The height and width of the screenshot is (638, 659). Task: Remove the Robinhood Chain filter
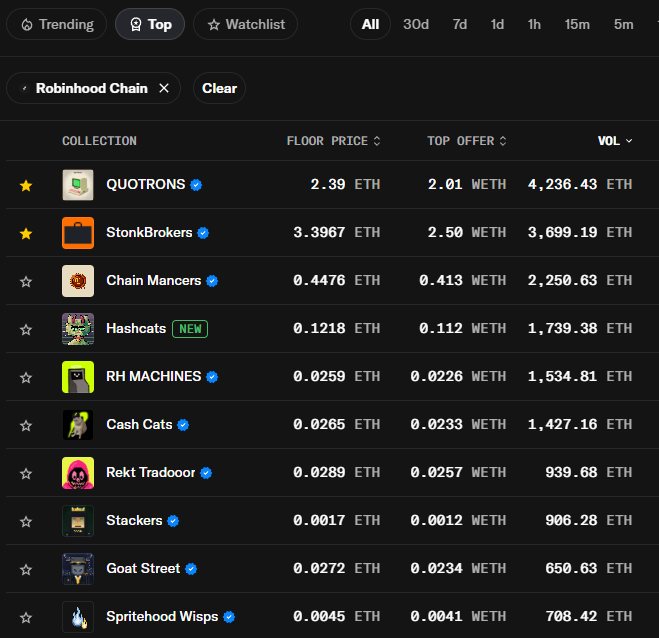(164, 88)
